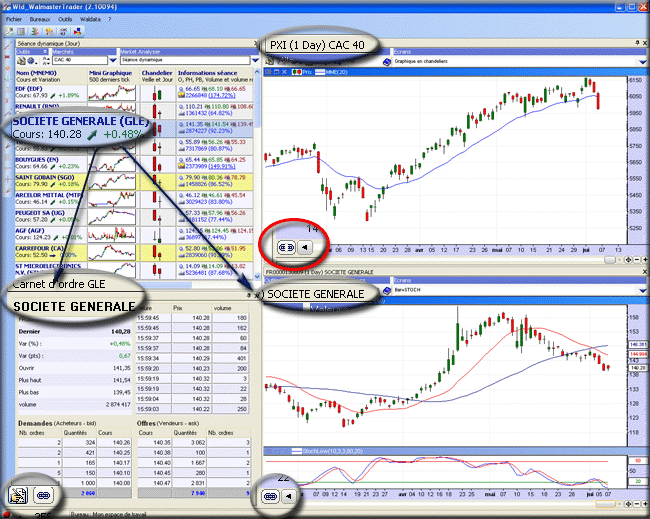Viewport: 650px width, 519px height.
Task: Open the 'Graphique en chandeliers' Ecrans dropdown
Action: [642, 62]
